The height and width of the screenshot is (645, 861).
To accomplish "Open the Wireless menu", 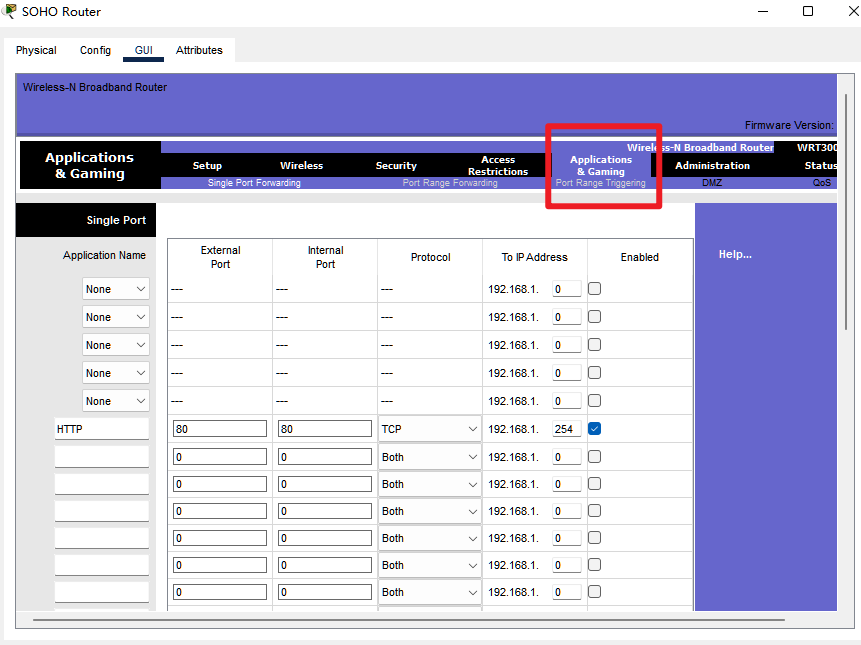I will point(301,165).
